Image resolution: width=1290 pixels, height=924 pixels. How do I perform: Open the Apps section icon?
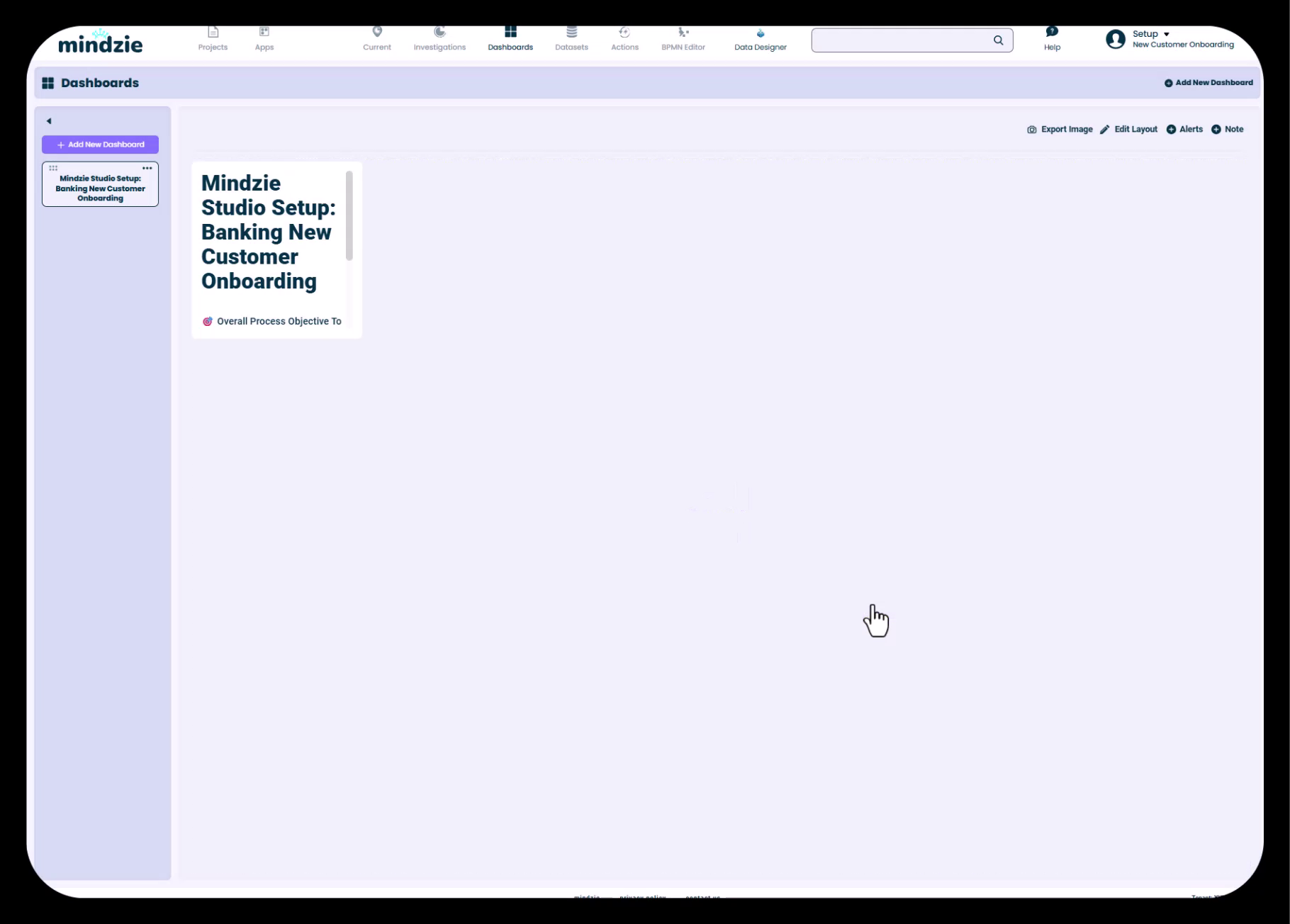pos(264,33)
